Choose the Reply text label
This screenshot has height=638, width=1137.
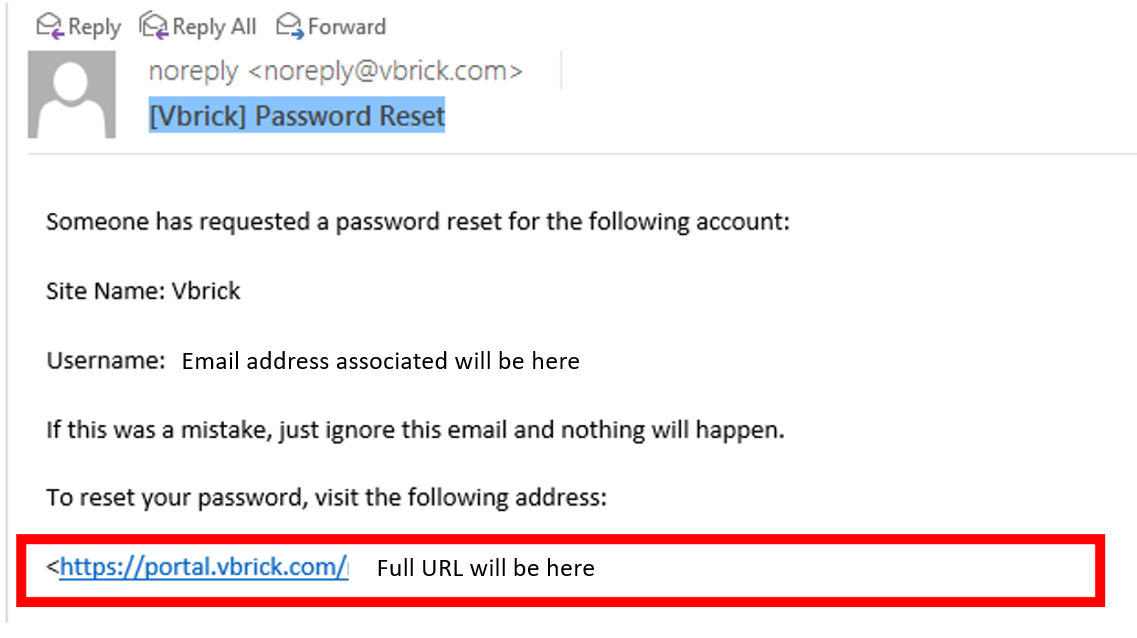[x=94, y=28]
